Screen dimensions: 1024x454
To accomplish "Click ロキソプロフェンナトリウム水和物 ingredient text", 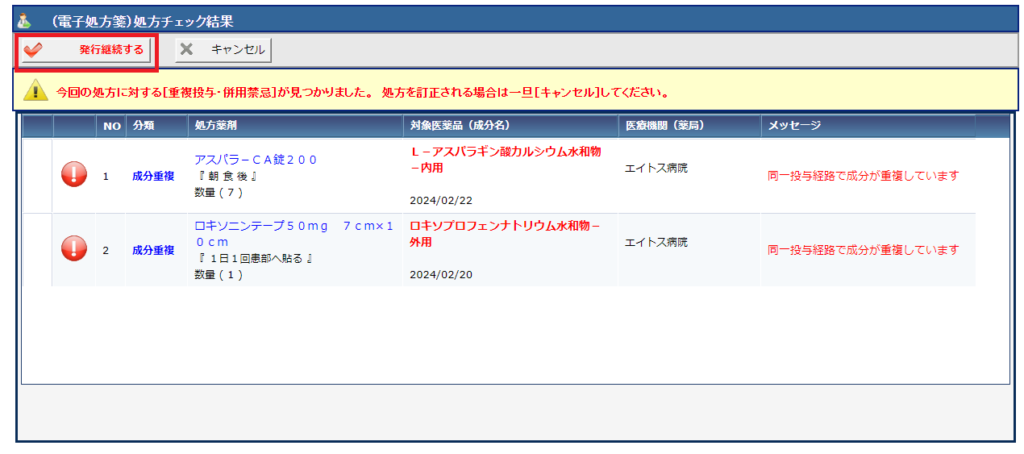I will point(505,233).
